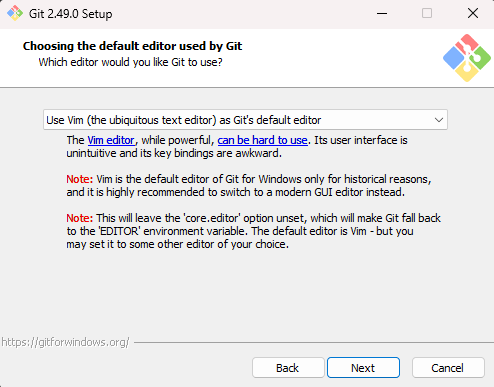Screen dimensions: 494x387
Task: Click the large Git logo in the header
Action: coord(467,58)
